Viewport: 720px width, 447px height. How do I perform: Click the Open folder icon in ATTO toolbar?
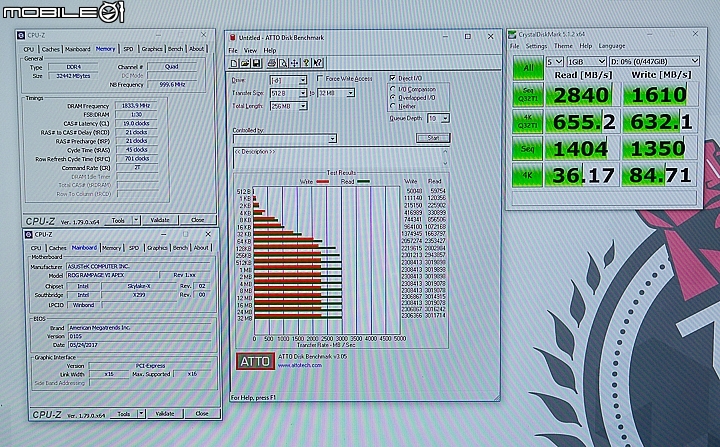tap(245, 63)
